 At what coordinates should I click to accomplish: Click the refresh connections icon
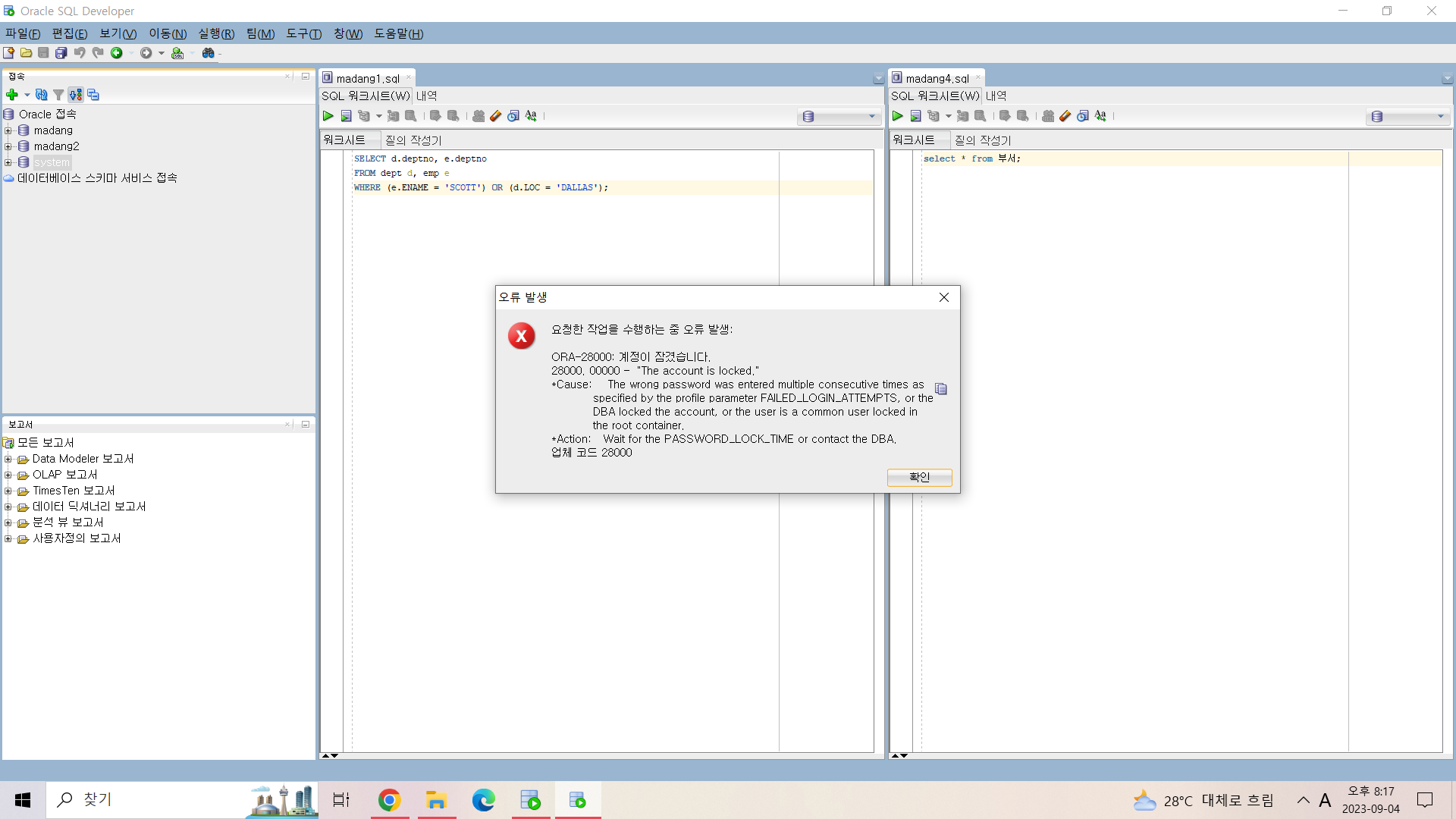pos(41,95)
